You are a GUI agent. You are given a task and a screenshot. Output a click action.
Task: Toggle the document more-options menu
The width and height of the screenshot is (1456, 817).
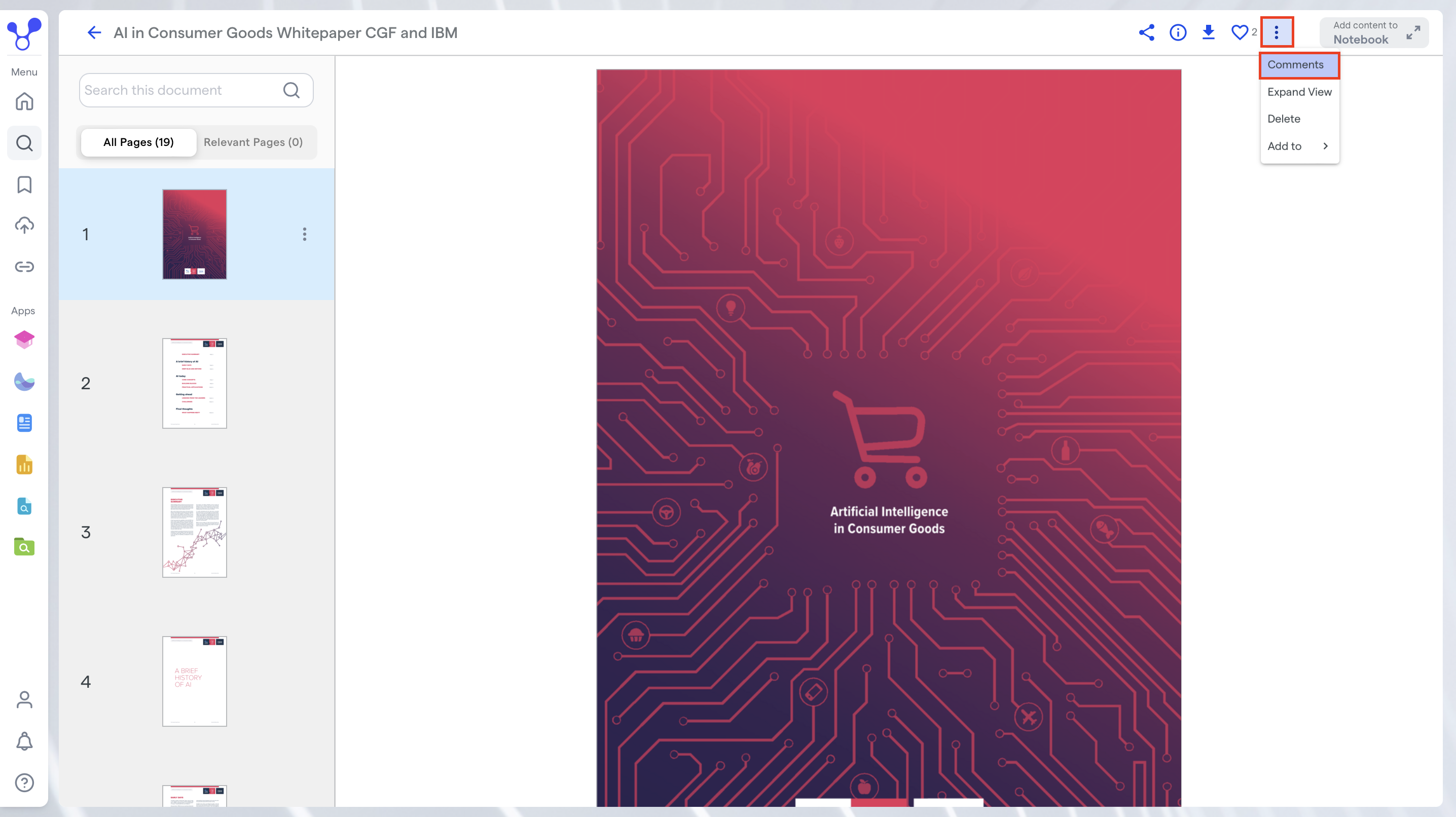click(1276, 33)
